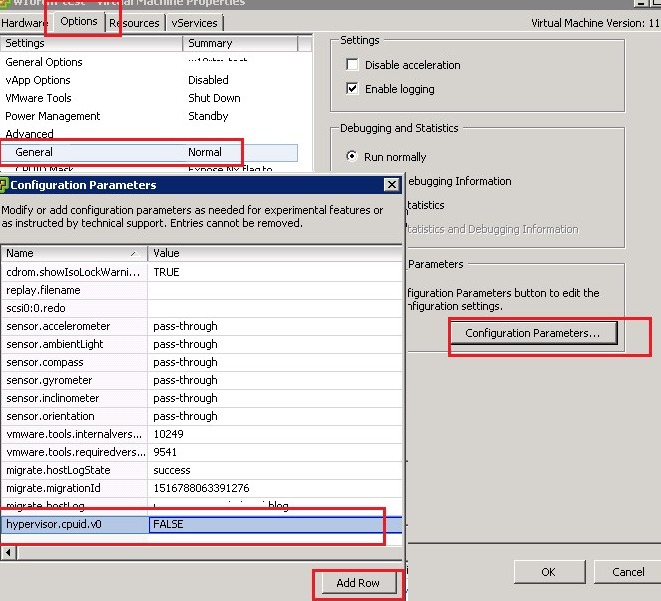Select VMware Tools setting
Viewport: 661px width, 601px height.
(x=38, y=98)
